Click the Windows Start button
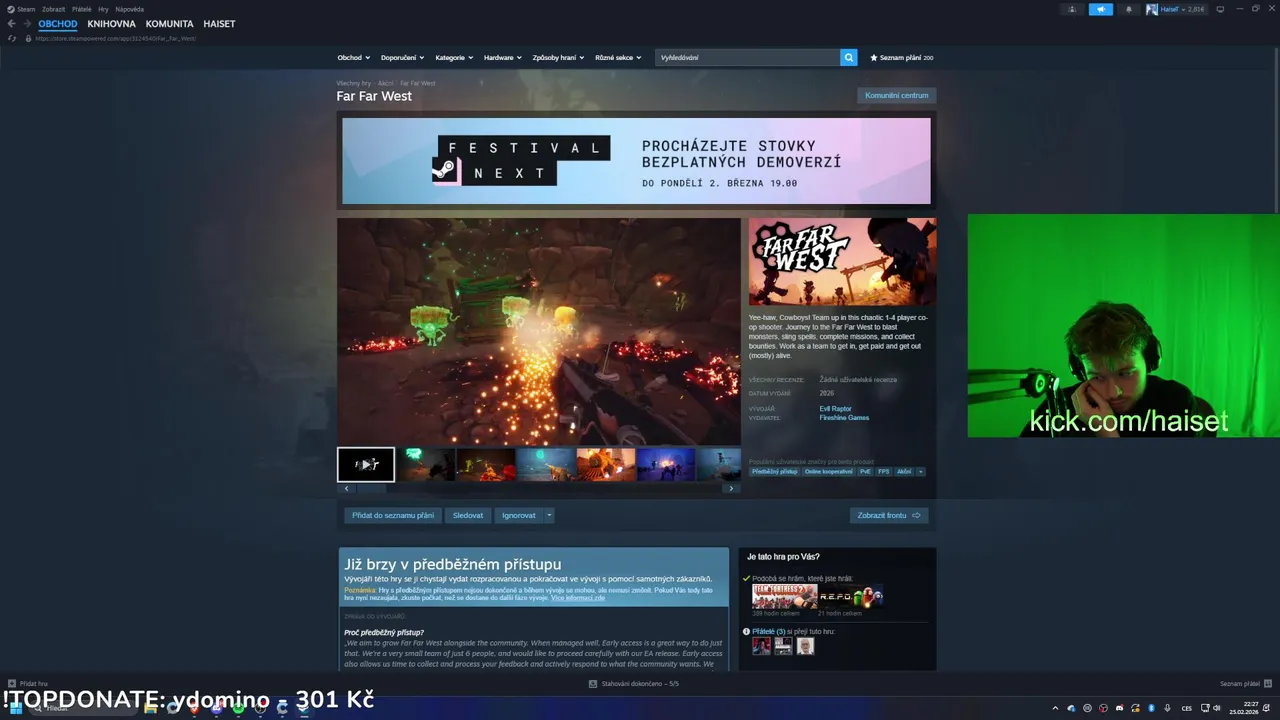Screen dimensions: 1280x720 click(x=15, y=708)
